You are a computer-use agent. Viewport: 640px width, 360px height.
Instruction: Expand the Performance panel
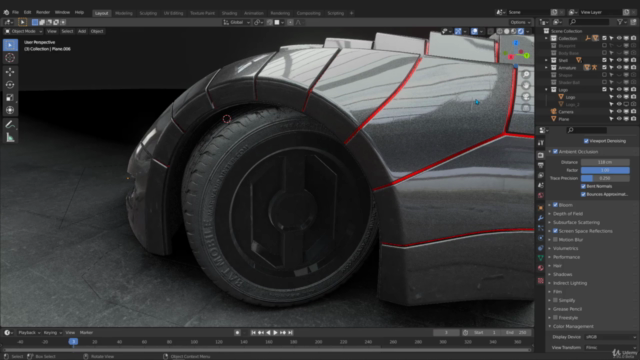pyautogui.click(x=566, y=257)
